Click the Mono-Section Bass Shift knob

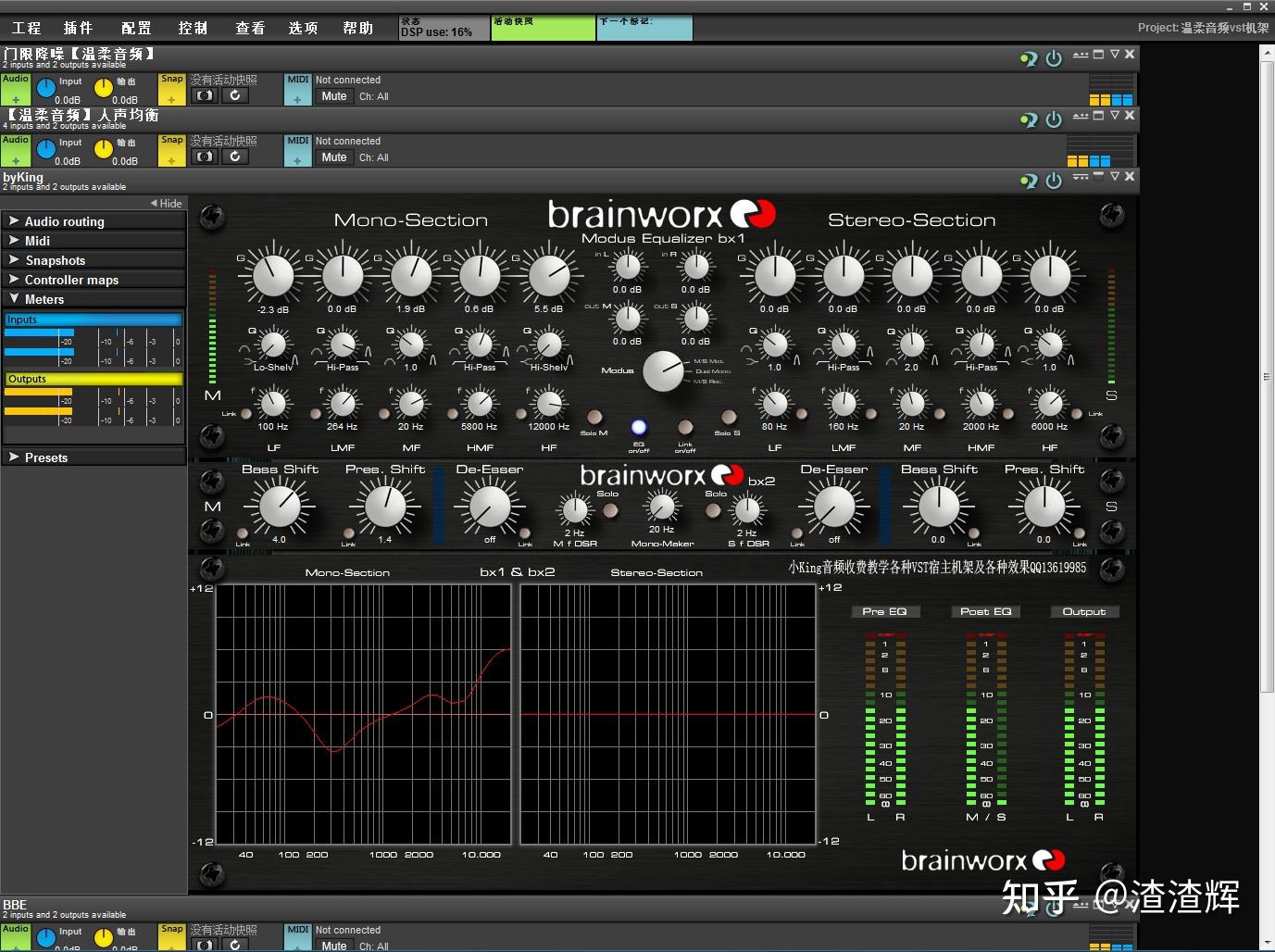pyautogui.click(x=280, y=507)
